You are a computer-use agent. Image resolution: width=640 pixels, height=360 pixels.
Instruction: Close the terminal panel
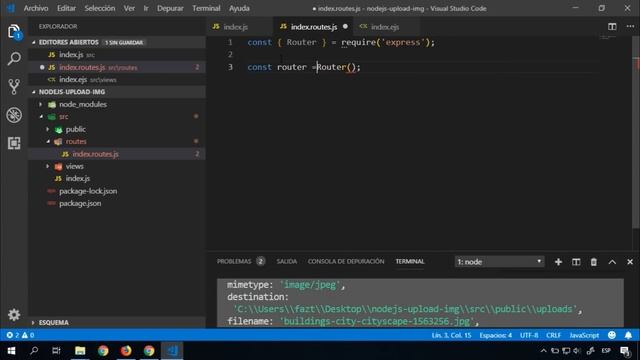(x=630, y=262)
